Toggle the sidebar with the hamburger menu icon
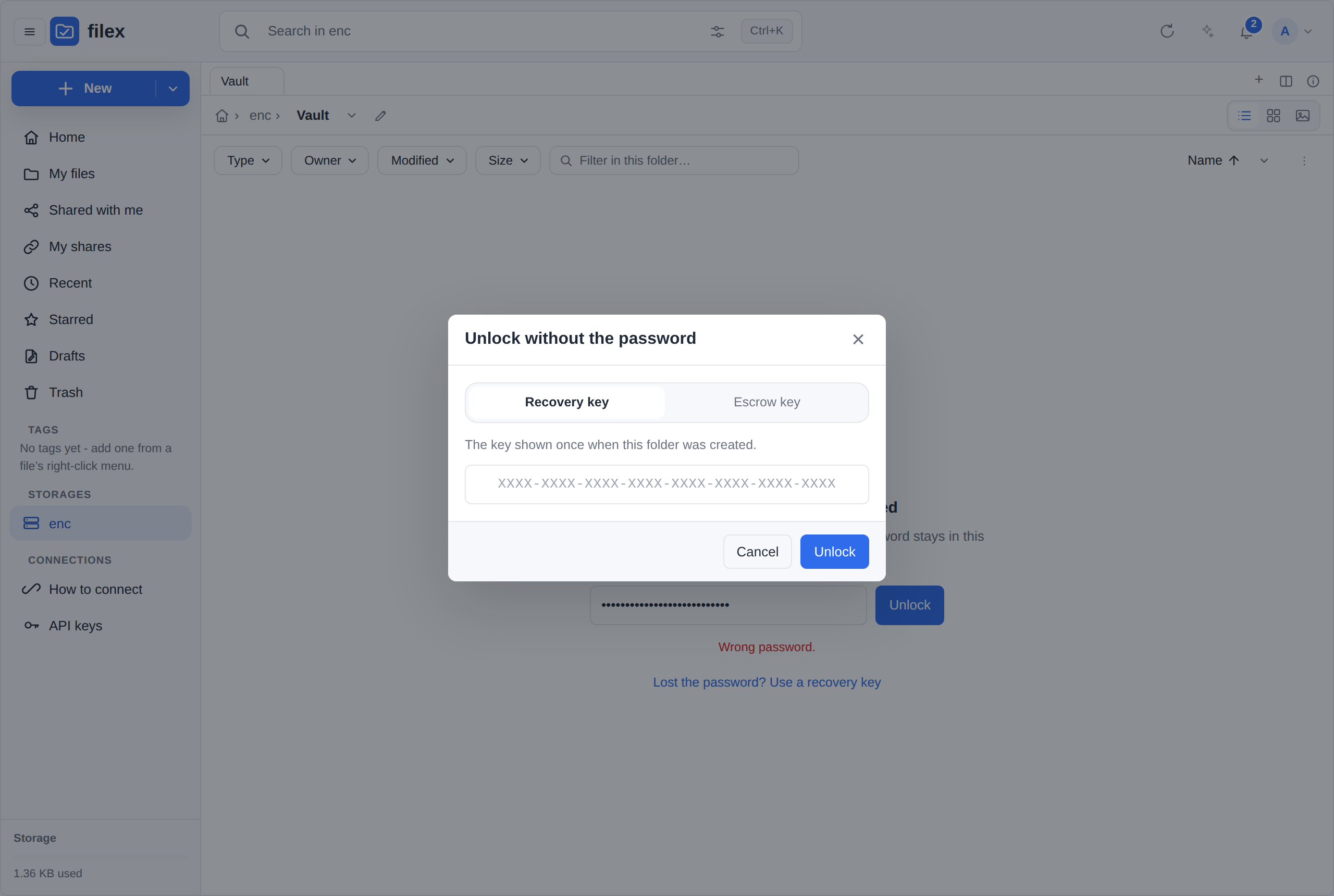Viewport: 1334px width, 896px height. click(x=29, y=31)
